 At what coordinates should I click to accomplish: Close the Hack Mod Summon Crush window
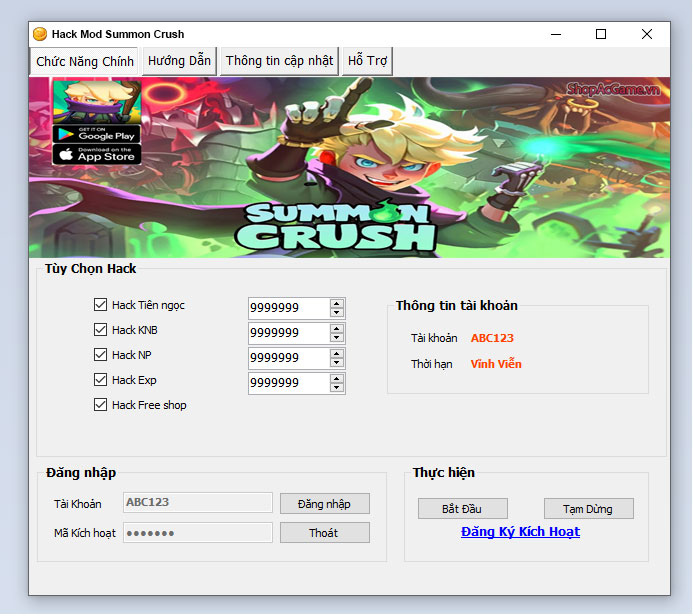click(647, 34)
